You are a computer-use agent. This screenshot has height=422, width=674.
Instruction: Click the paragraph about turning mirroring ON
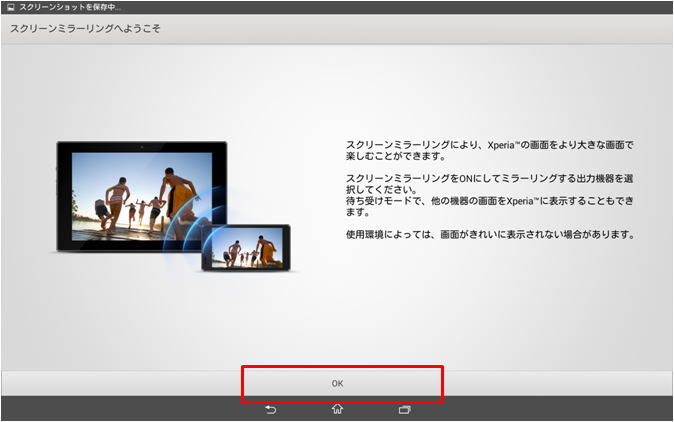[x=490, y=183]
